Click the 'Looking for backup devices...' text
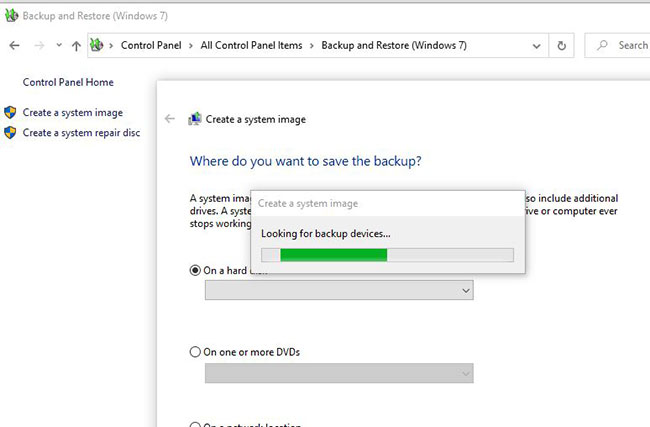 325,233
